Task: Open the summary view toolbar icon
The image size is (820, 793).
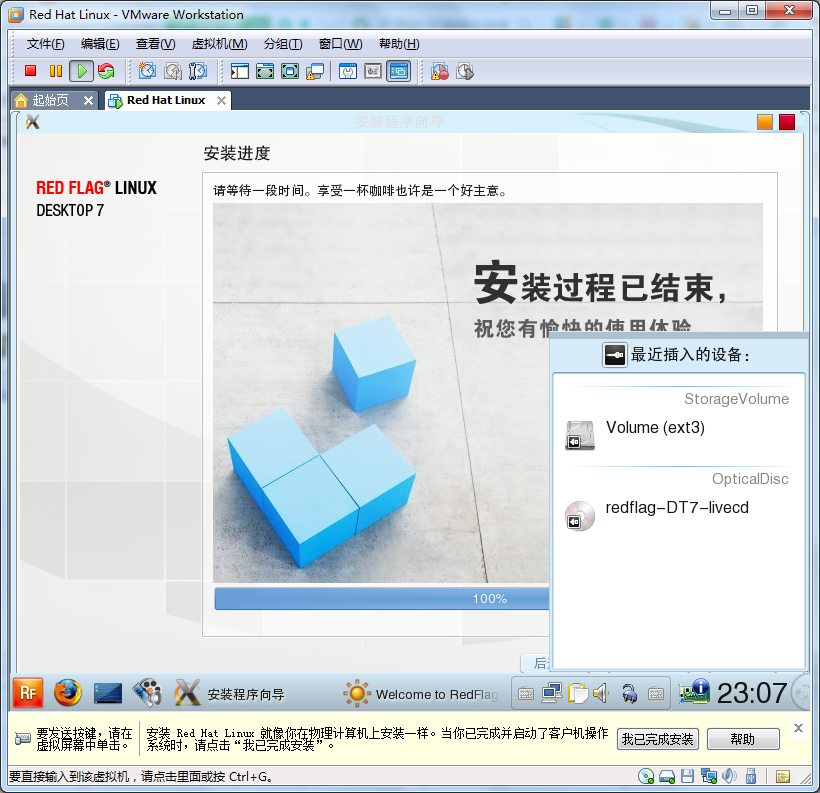Action: pyautogui.click(x=348, y=71)
